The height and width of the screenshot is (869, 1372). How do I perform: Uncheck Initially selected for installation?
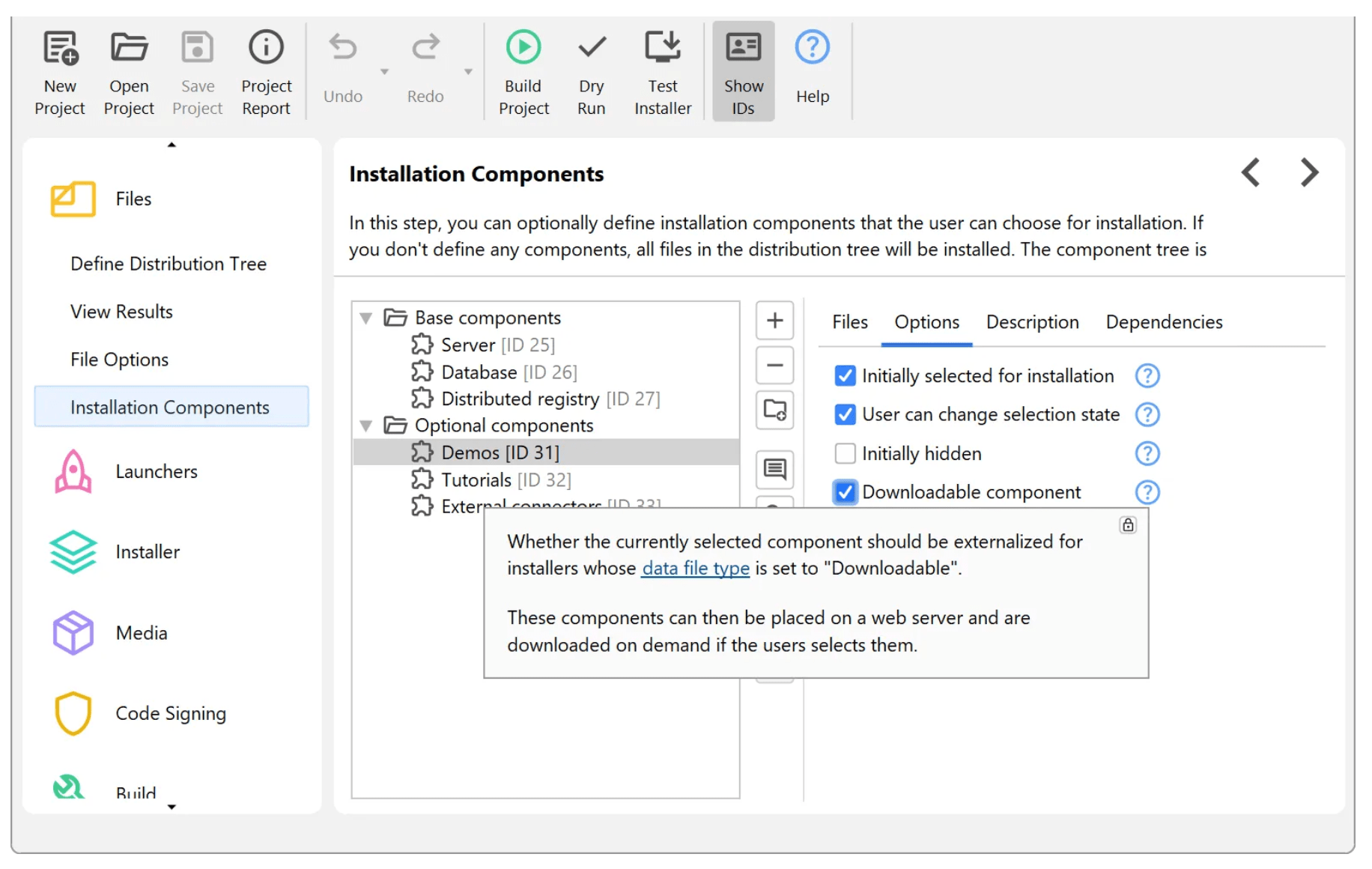(846, 376)
